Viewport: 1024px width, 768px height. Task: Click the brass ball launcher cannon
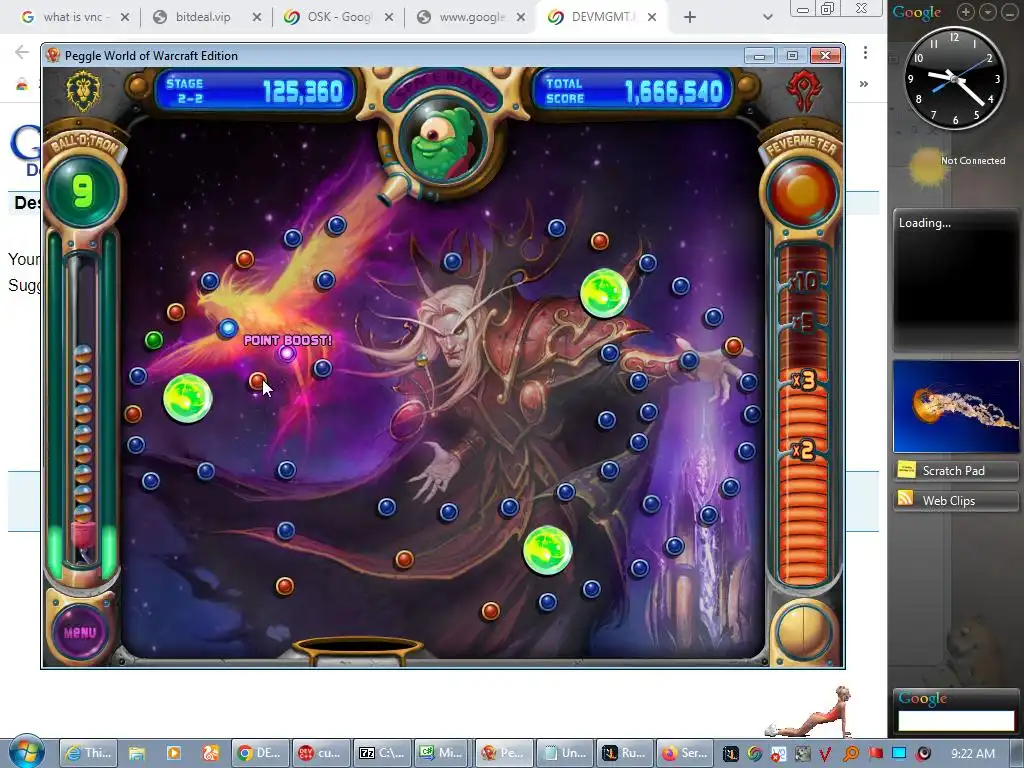pos(394,185)
